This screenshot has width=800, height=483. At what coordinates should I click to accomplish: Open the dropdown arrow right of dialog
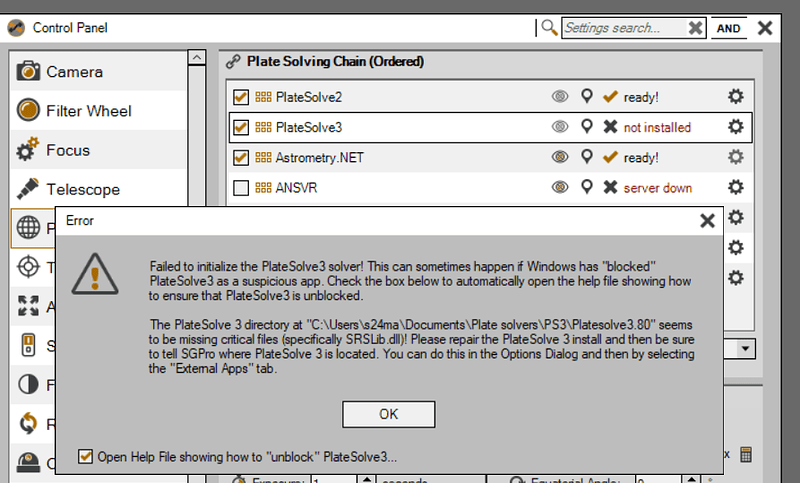click(x=745, y=348)
